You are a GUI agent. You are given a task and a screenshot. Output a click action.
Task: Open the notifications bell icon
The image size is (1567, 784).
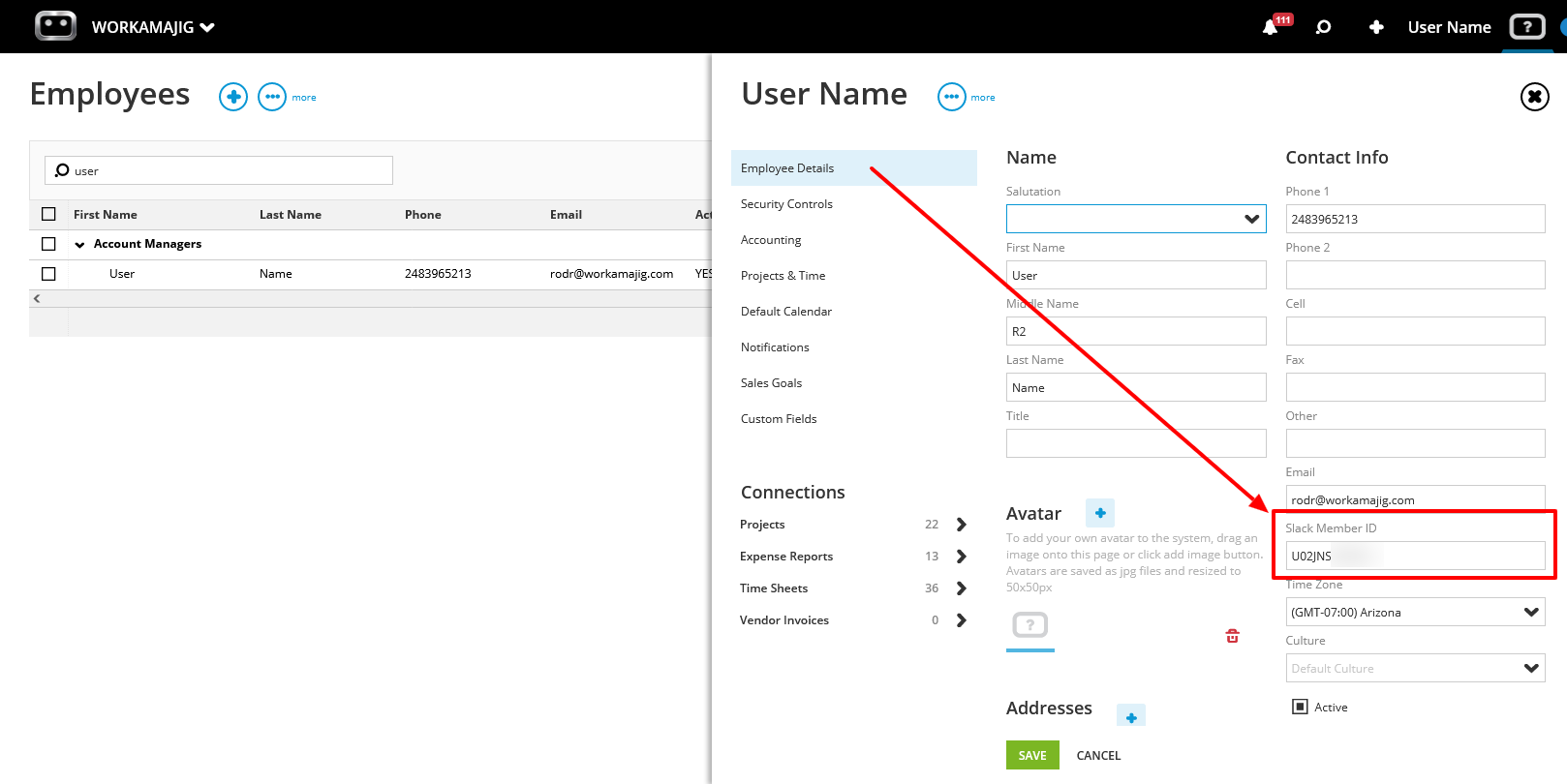pos(1271,27)
